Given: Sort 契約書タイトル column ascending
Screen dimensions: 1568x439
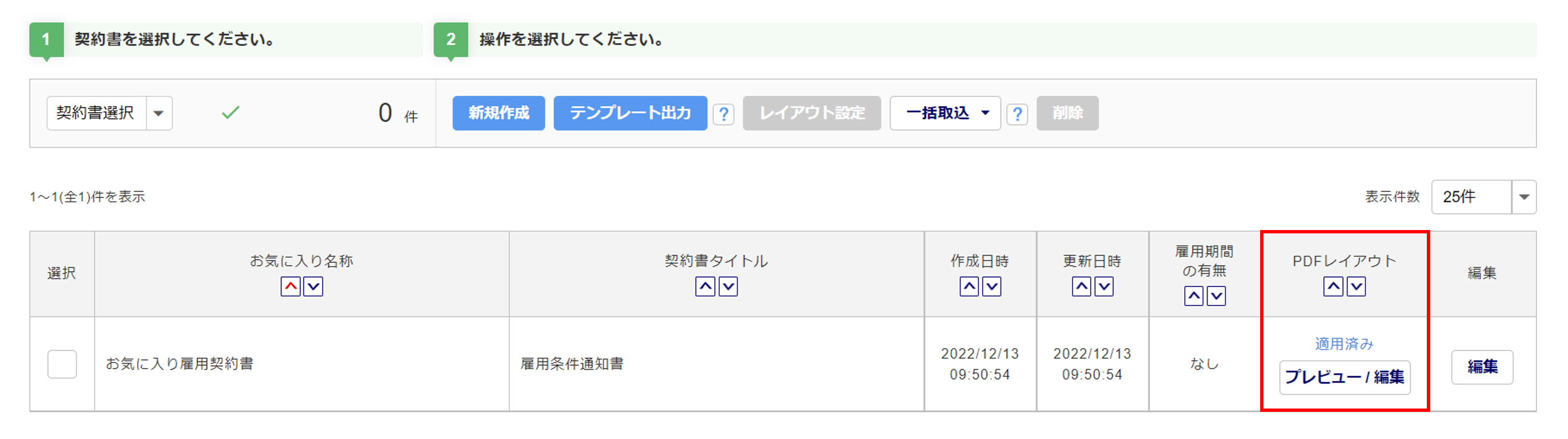Looking at the screenshot, I should click(705, 287).
